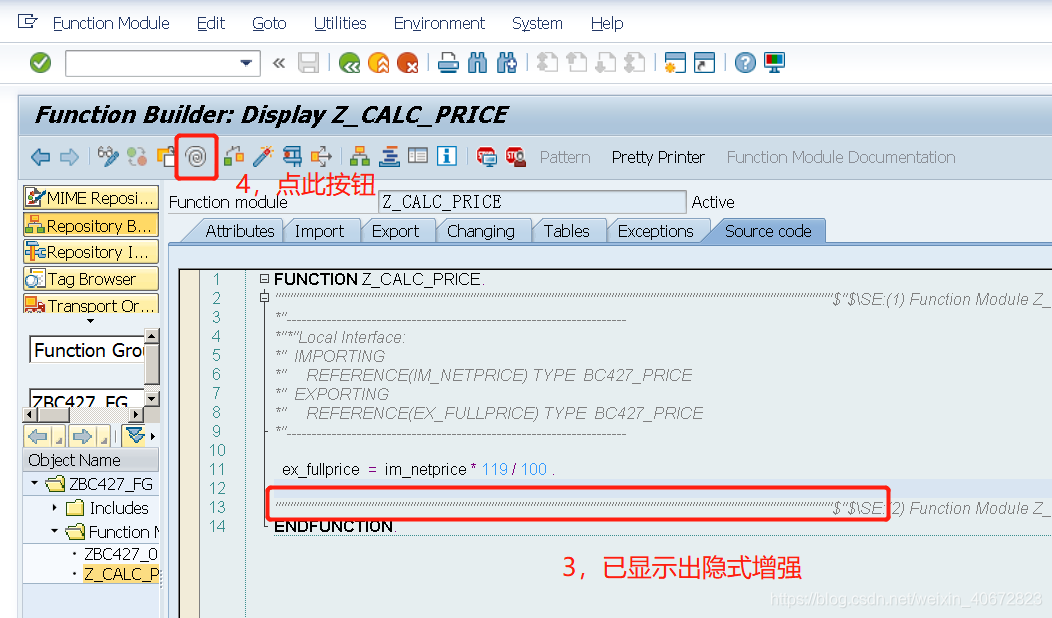Open the Function Group object type dropdown
The width and height of the screenshot is (1052, 618).
[x=152, y=335]
